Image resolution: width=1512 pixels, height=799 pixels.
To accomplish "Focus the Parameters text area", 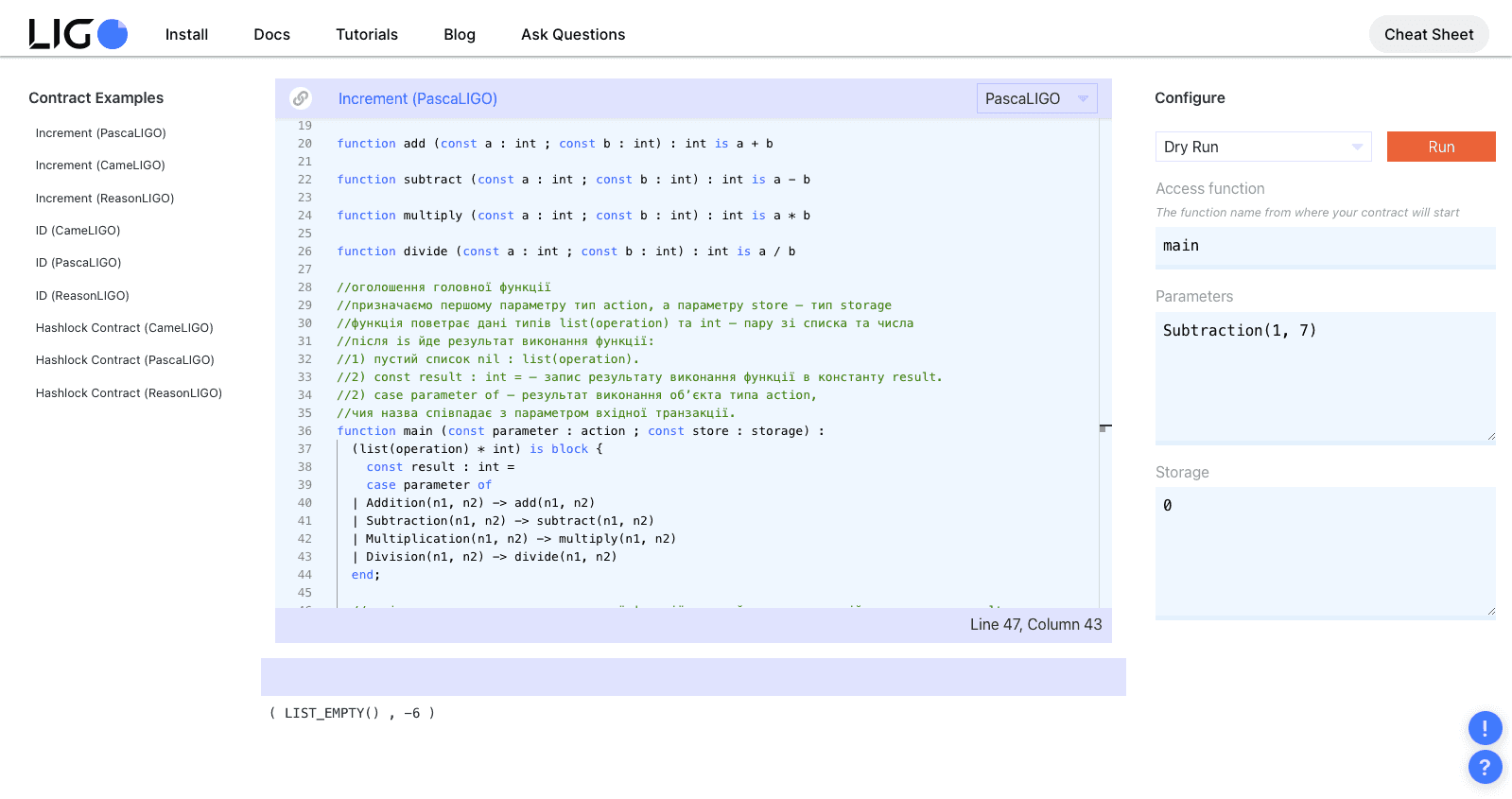I will pos(1325,376).
